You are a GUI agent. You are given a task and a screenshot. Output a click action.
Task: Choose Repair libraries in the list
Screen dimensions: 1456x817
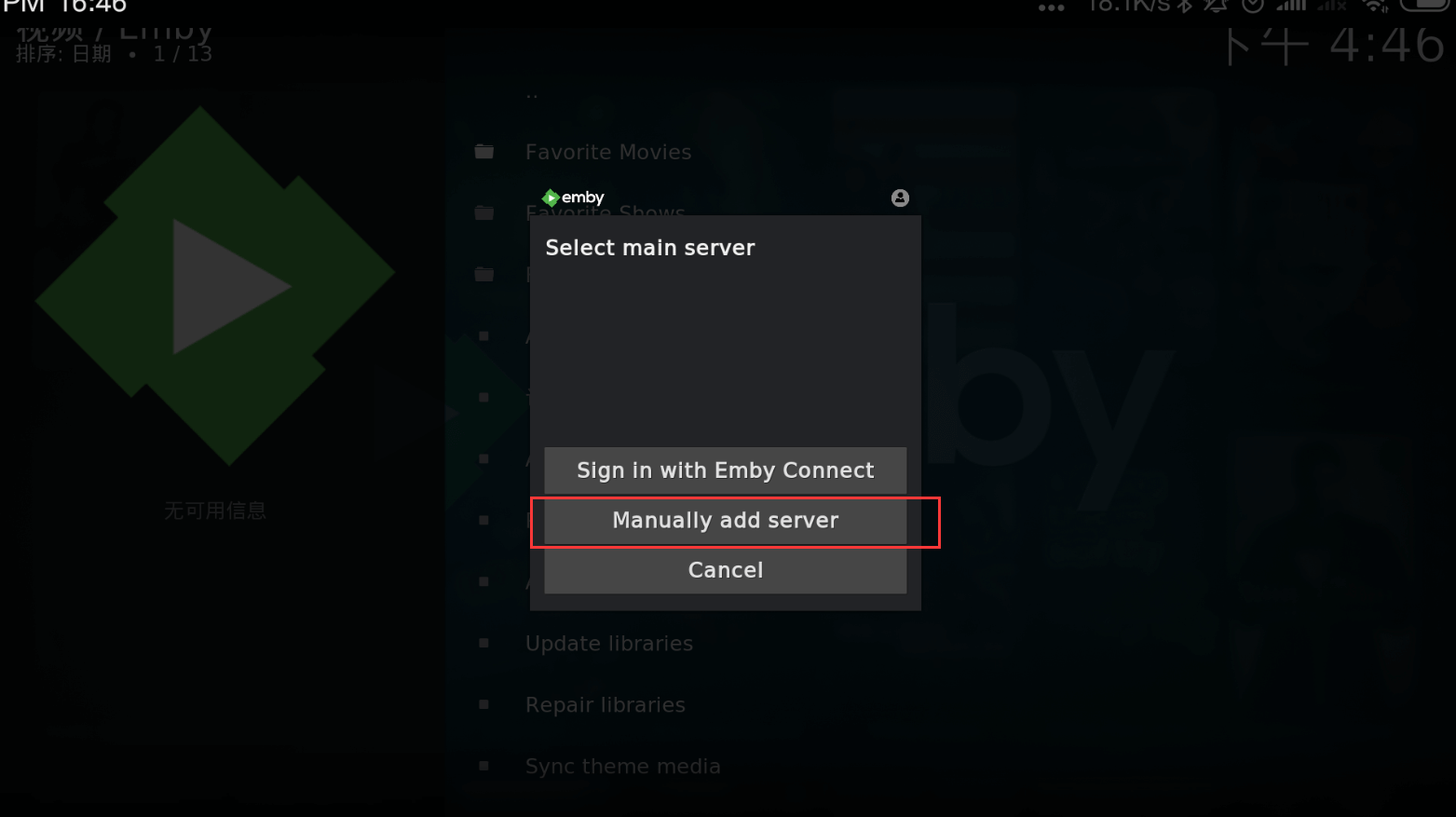[x=606, y=705]
